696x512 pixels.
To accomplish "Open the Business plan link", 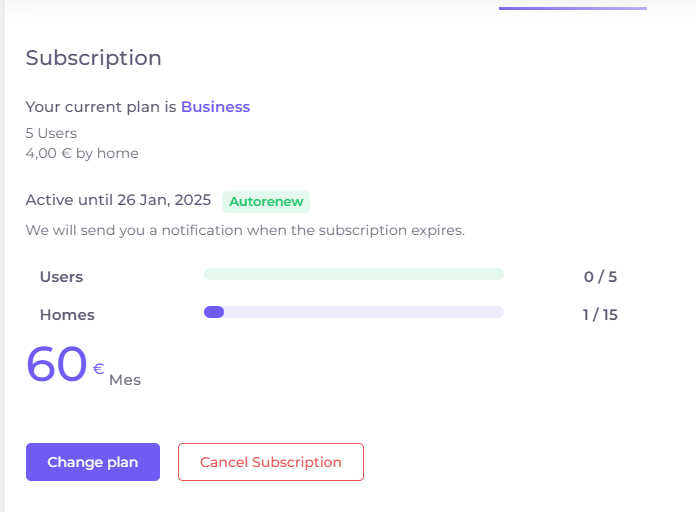I will (x=215, y=107).
